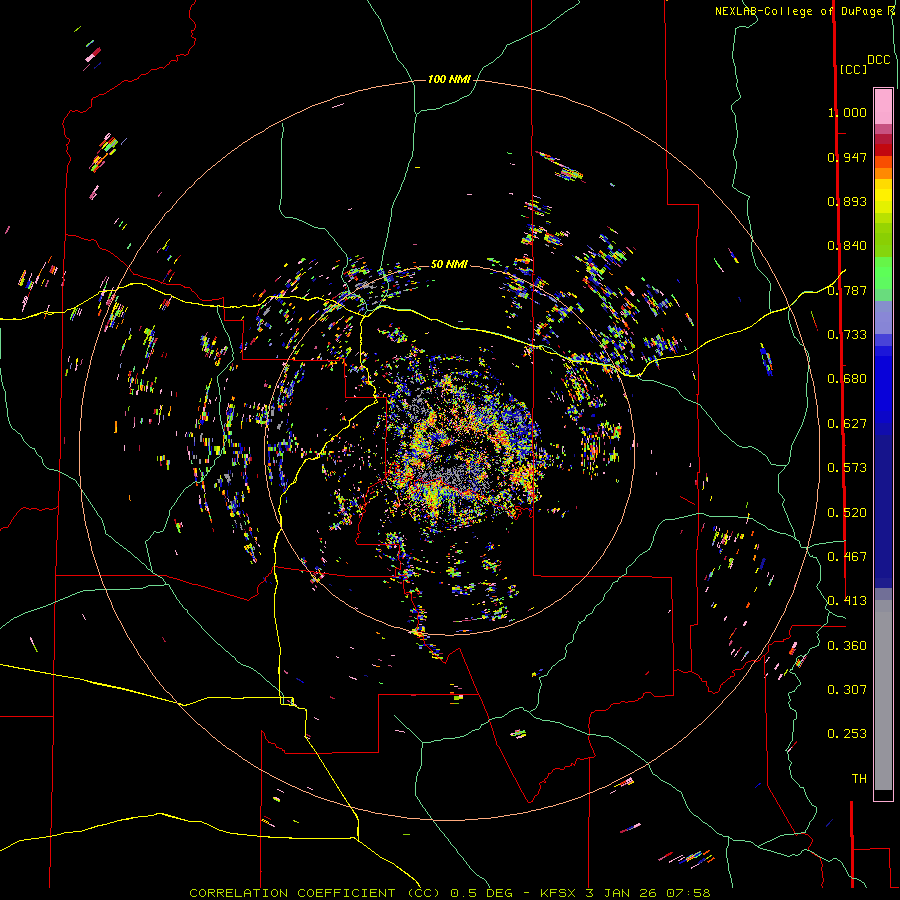Pick the bright green segment of the color bar

883,273
